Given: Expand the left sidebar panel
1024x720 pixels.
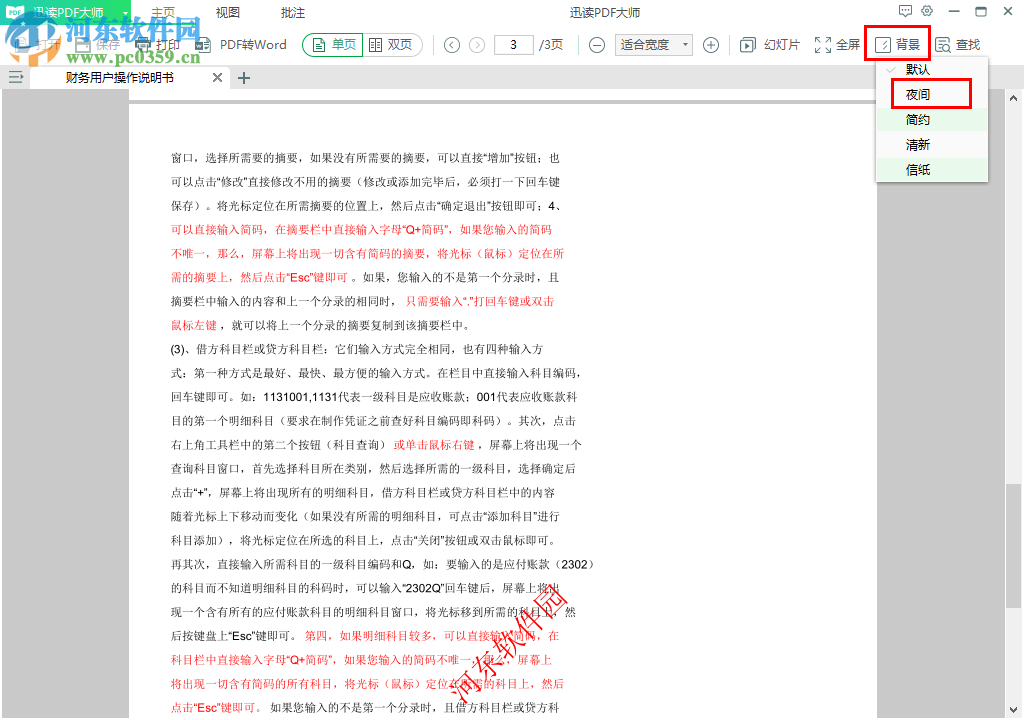Looking at the screenshot, I should [16, 77].
